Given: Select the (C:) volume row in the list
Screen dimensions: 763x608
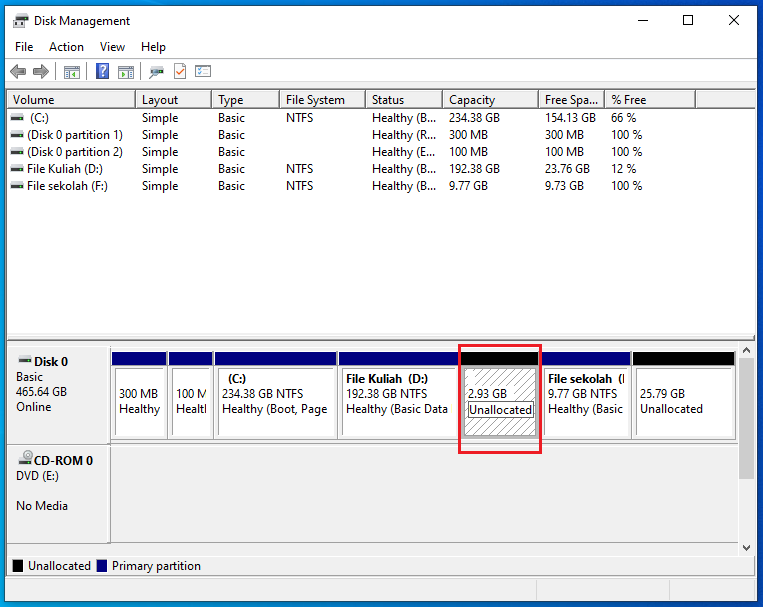Looking at the screenshot, I should 39,118.
